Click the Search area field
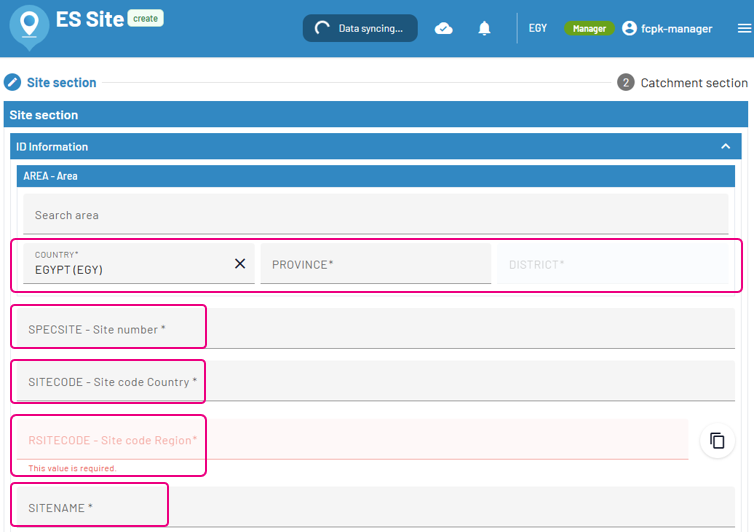 [x=375, y=215]
